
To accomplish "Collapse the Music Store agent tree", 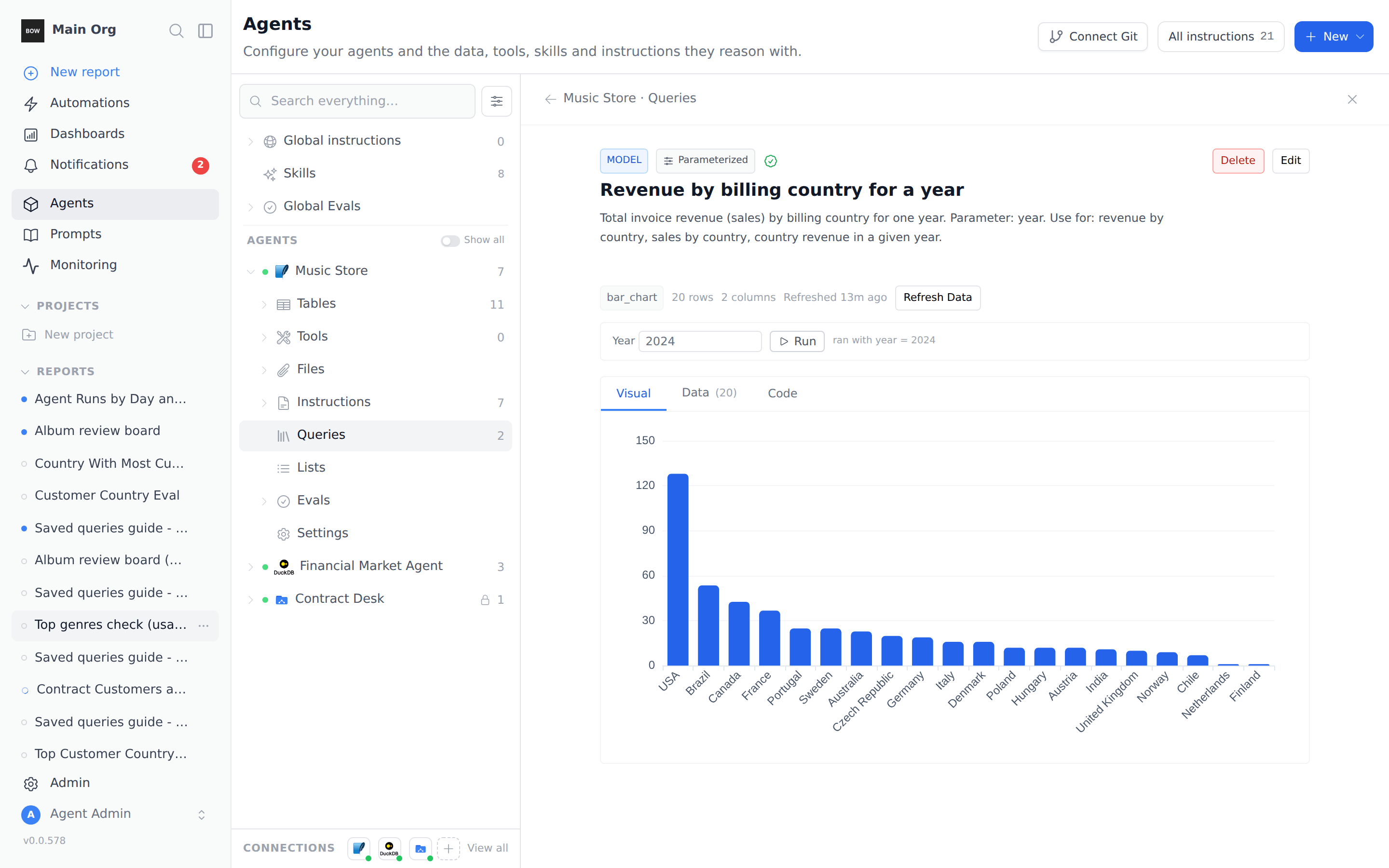I will [x=251, y=271].
